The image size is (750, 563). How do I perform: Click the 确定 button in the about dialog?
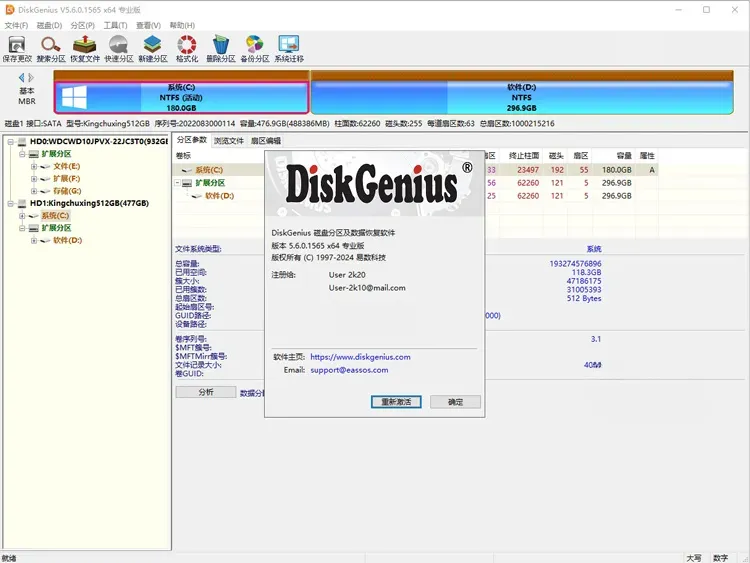click(455, 402)
